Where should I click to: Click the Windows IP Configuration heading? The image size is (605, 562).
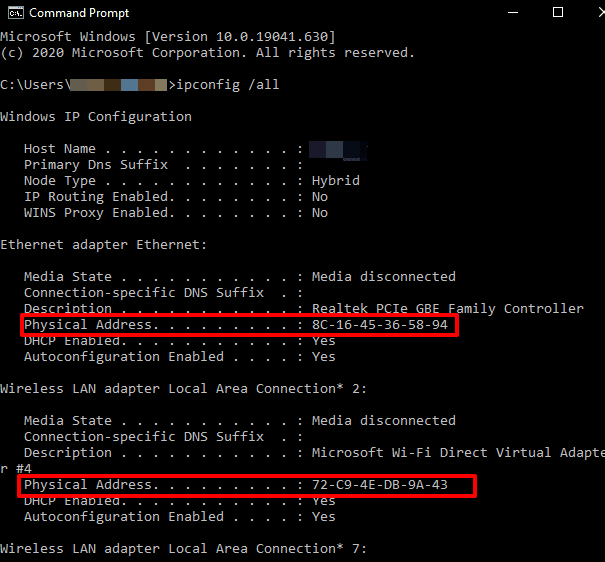(96, 117)
